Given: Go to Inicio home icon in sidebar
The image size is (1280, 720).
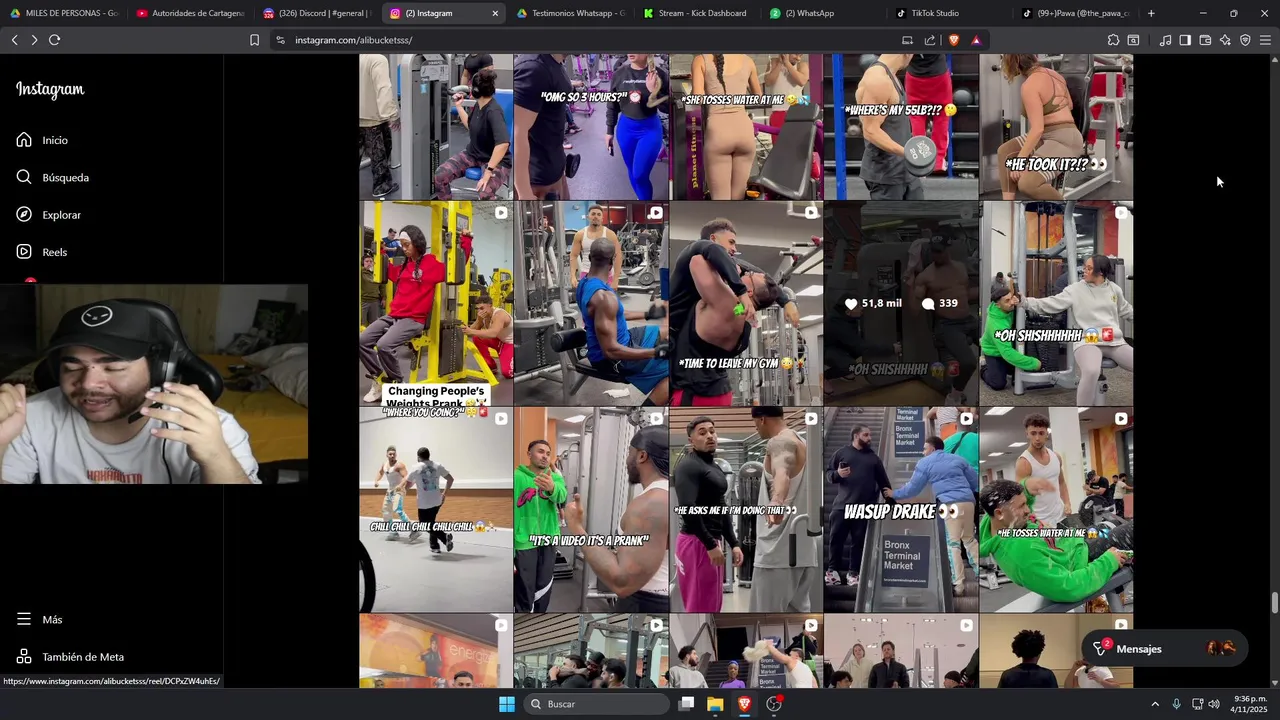Looking at the screenshot, I should 24,140.
